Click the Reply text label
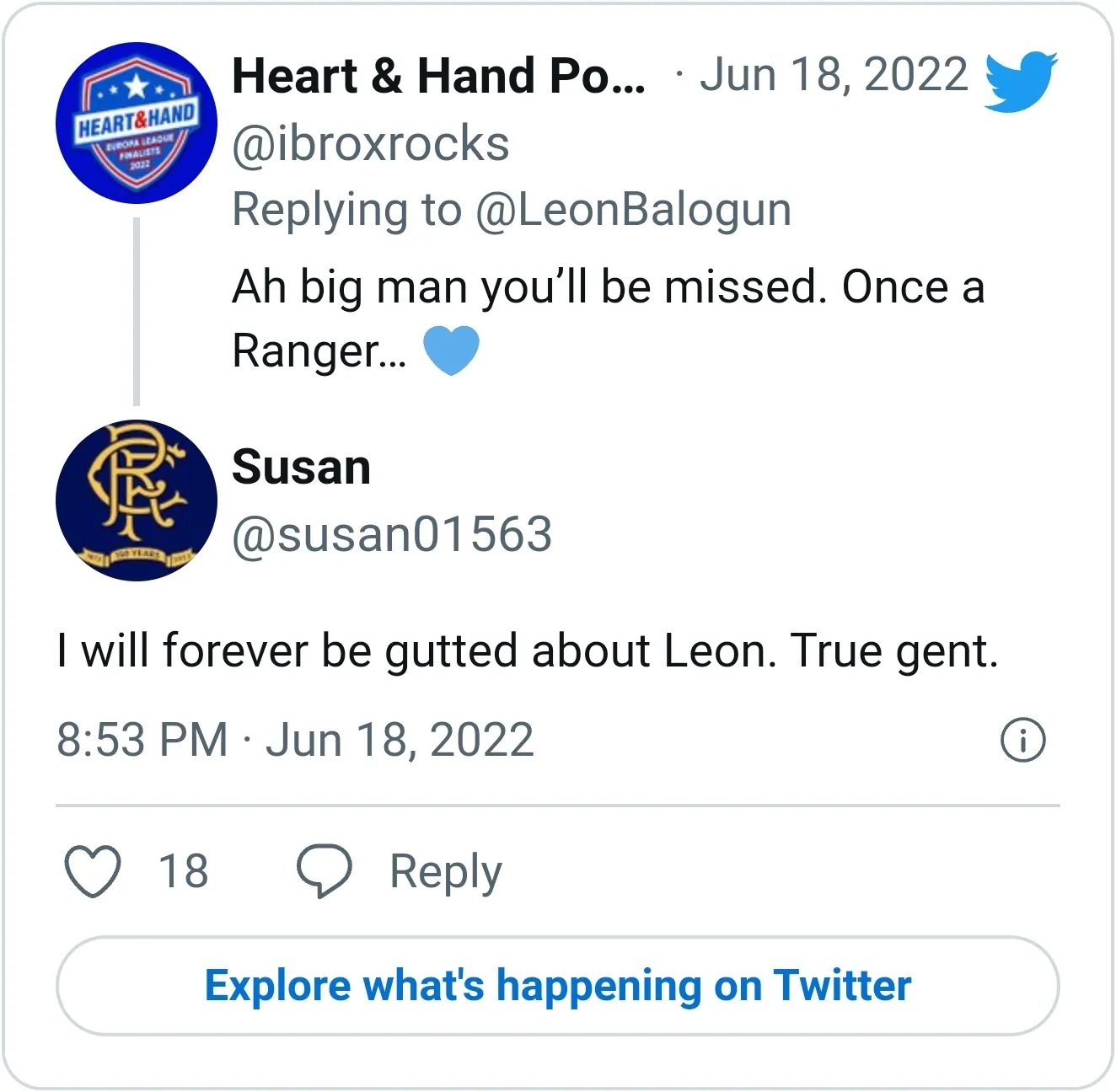 (445, 871)
